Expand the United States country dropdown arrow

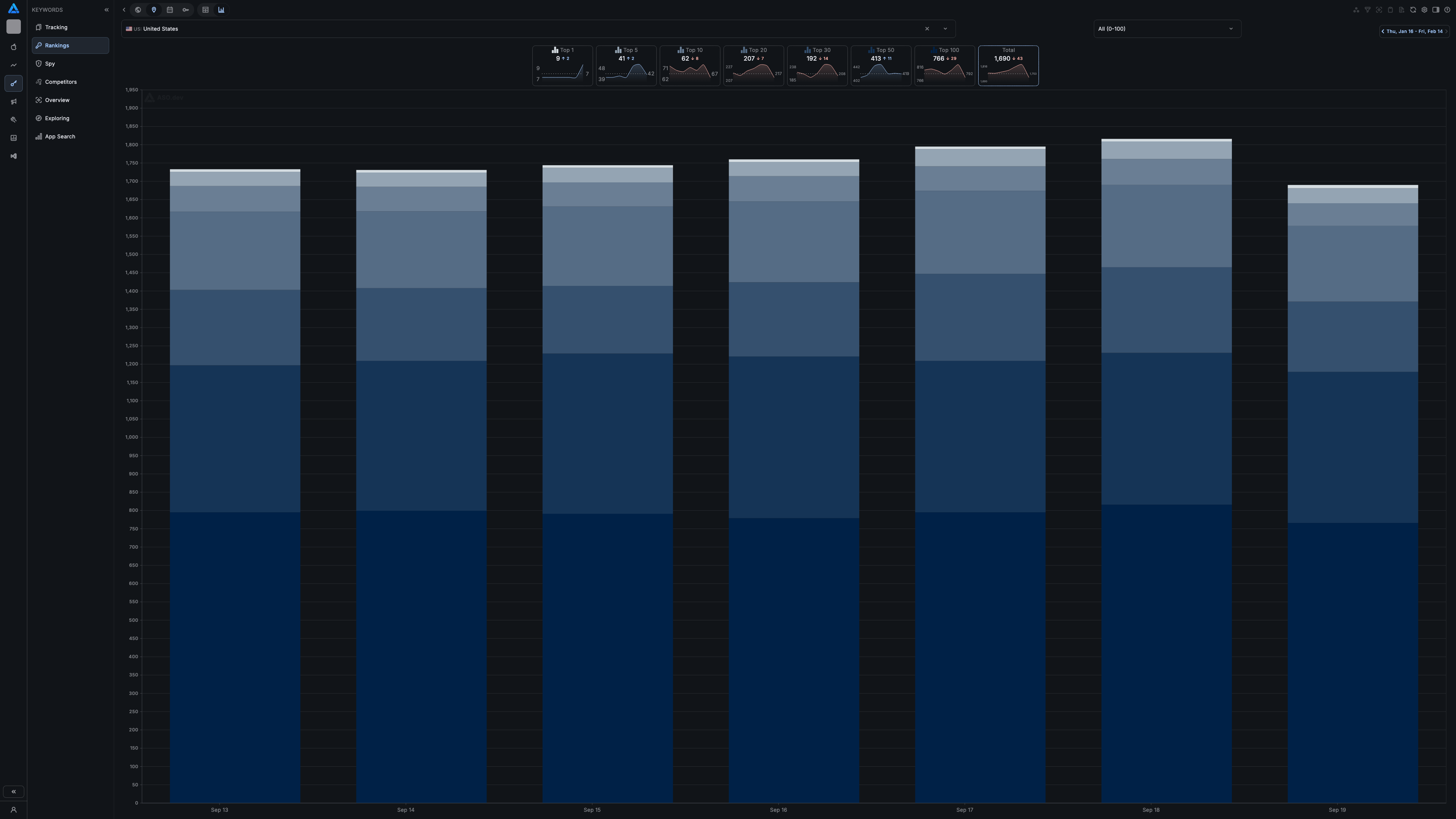[x=945, y=29]
